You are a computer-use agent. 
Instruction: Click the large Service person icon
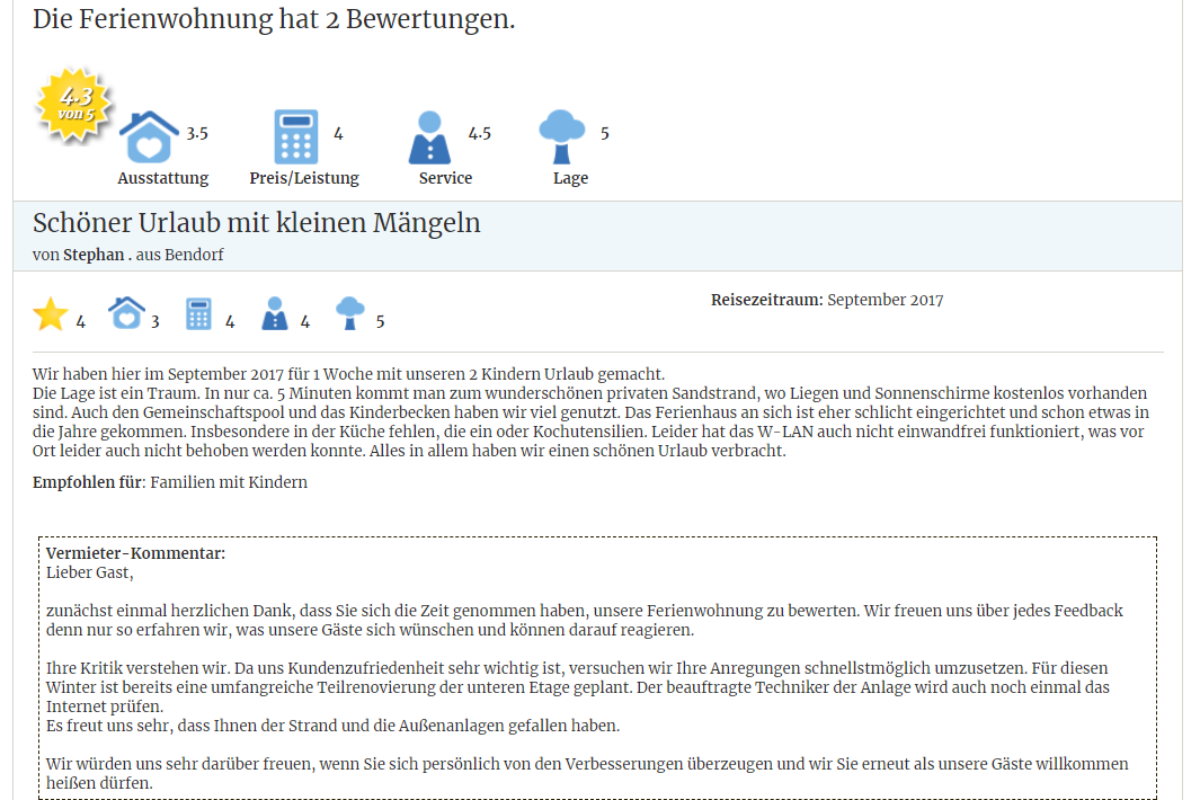pyautogui.click(x=430, y=137)
